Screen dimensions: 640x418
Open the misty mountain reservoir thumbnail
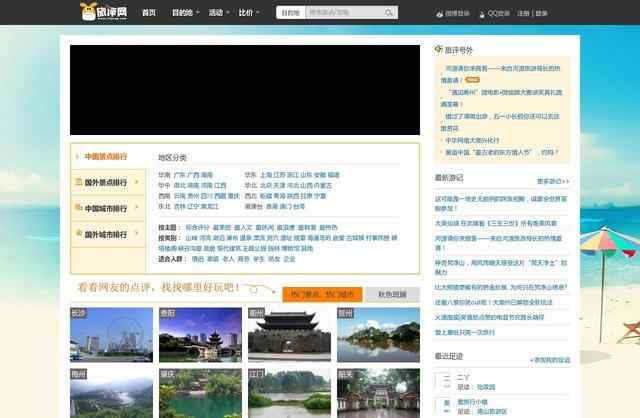pyautogui.click(x=111, y=393)
